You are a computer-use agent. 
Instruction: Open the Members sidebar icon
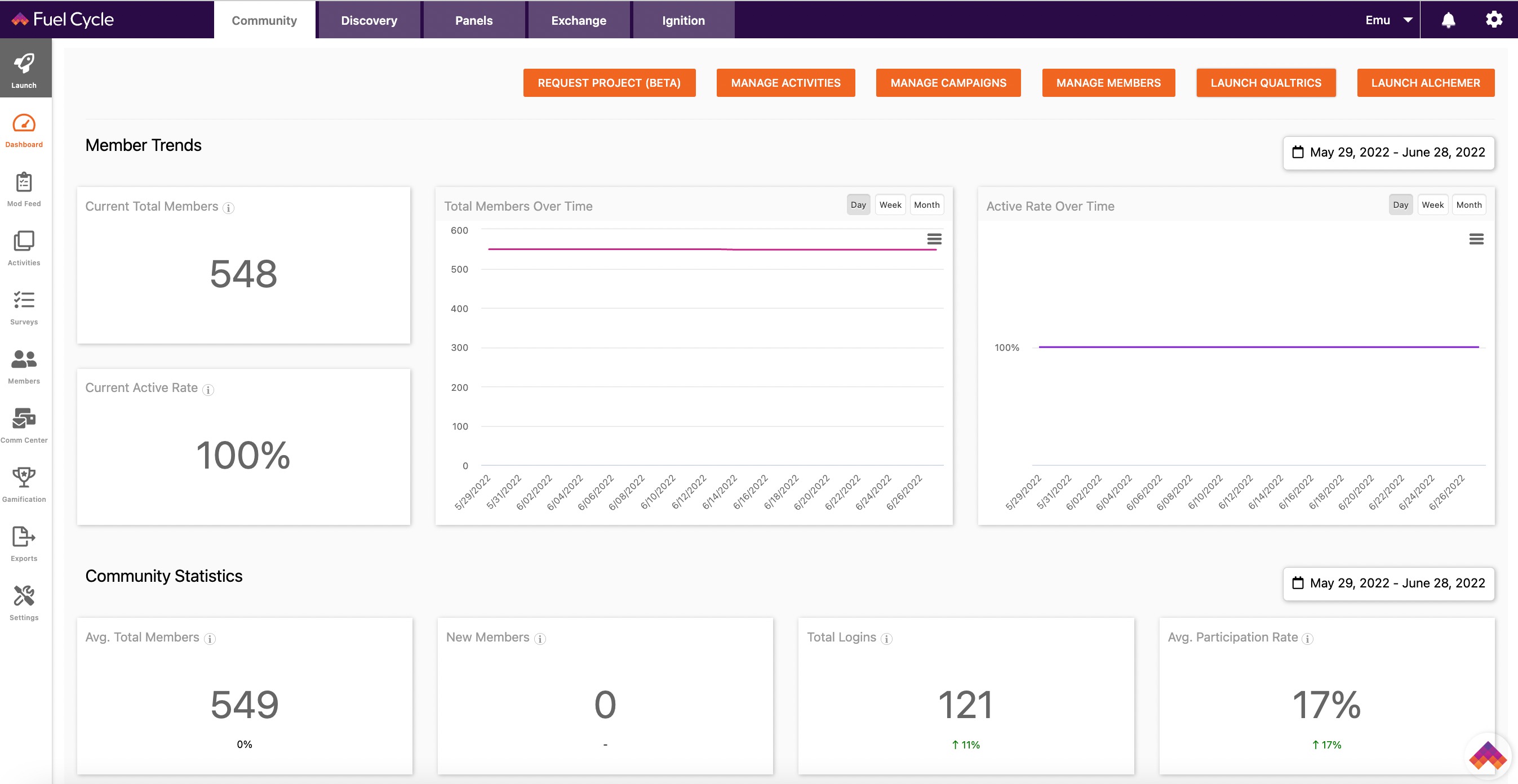(24, 359)
